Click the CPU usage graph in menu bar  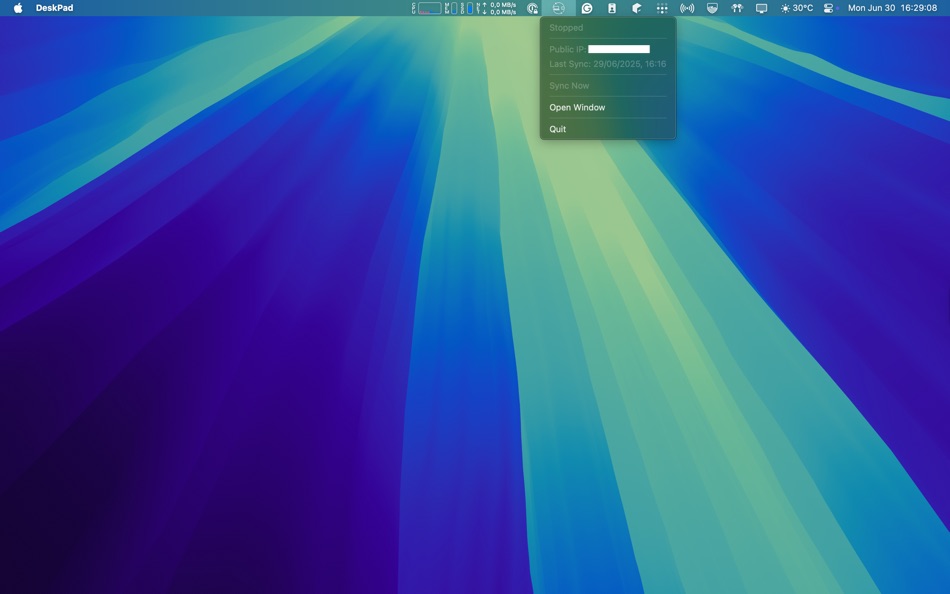coord(427,8)
